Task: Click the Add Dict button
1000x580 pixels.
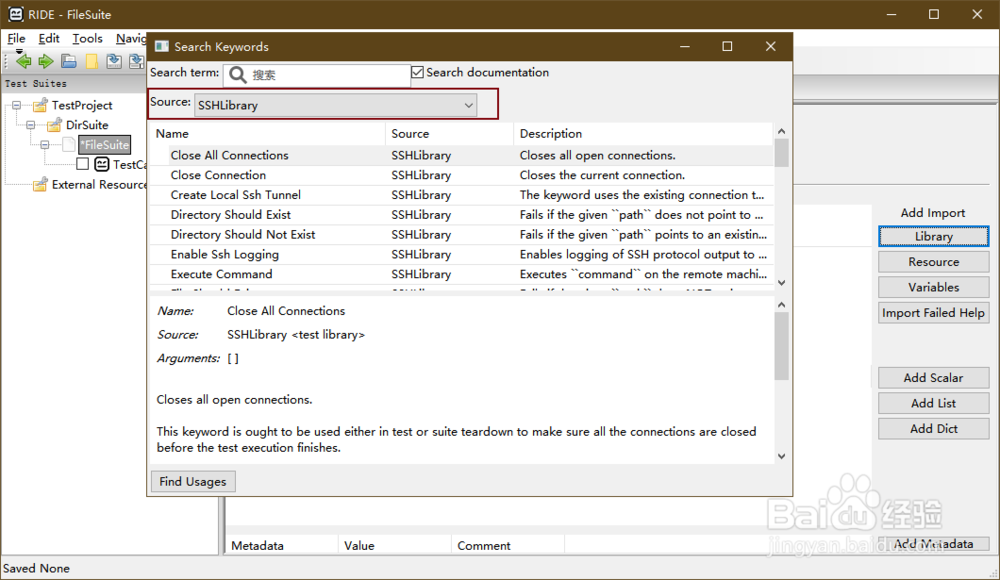Action: 934,429
